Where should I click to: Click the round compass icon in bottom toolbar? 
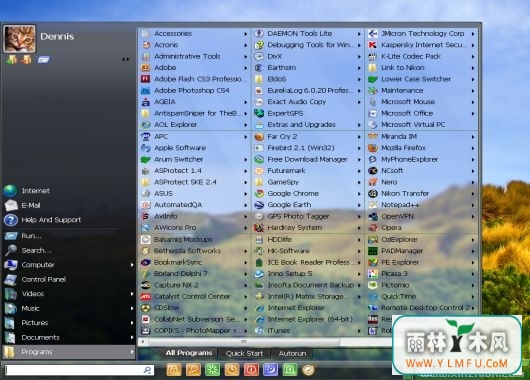pyautogui.click(x=309, y=370)
